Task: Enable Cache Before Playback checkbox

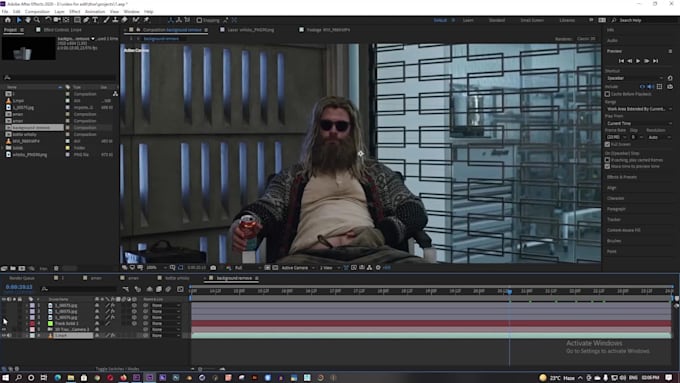Action: [608, 94]
